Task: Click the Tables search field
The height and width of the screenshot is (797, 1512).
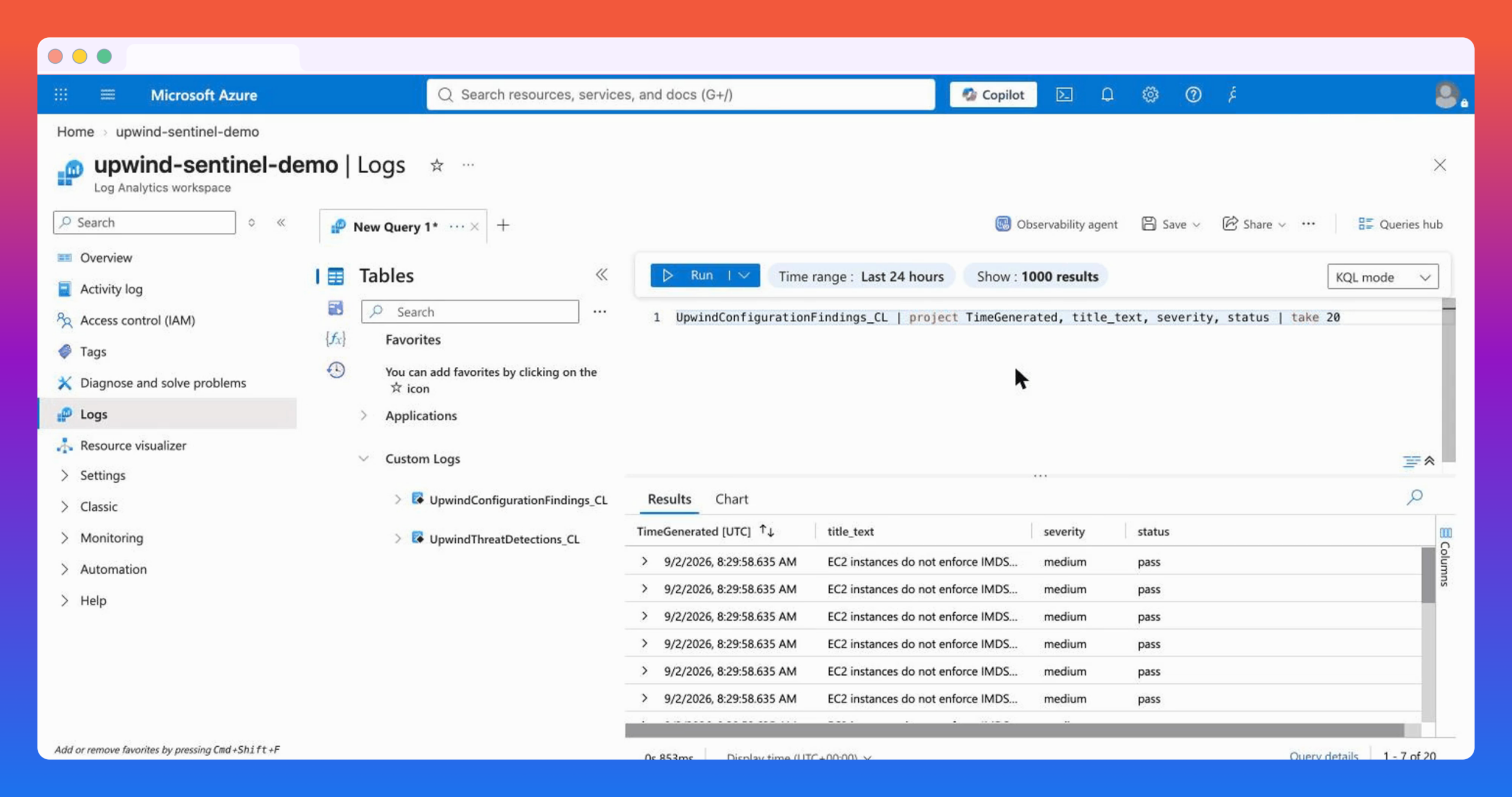Action: pyautogui.click(x=470, y=312)
